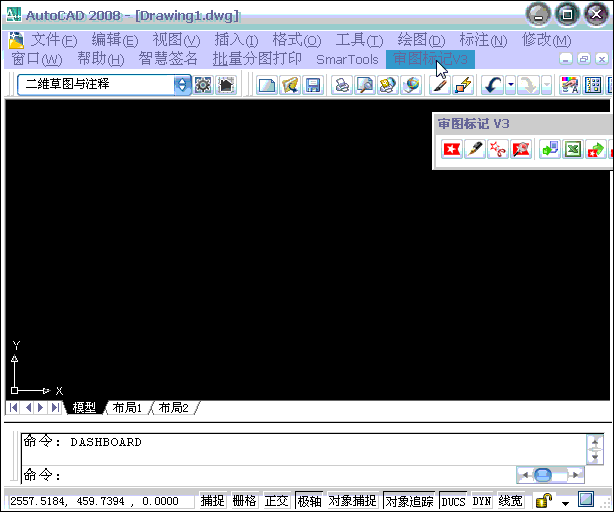The image size is (614, 512).
Task: Click the drawing document icon left of 文件 menu
Action: pos(16,40)
